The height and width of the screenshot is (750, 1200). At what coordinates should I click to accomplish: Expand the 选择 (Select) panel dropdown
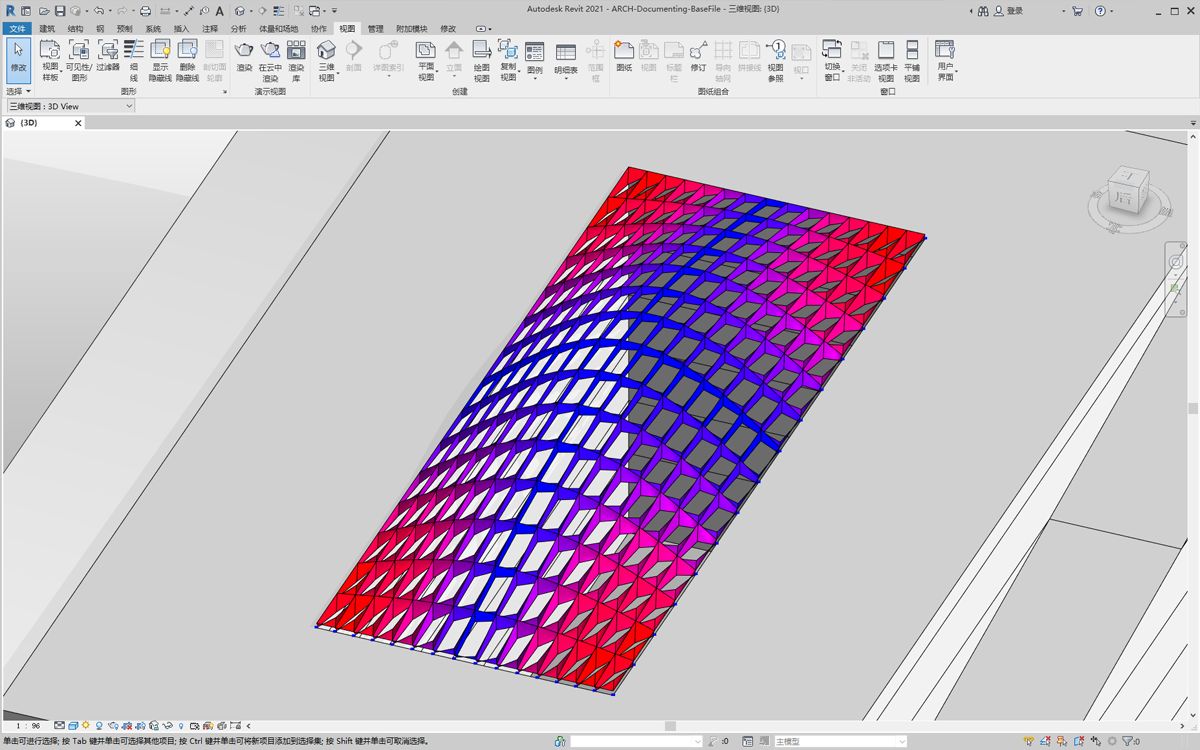pos(19,91)
